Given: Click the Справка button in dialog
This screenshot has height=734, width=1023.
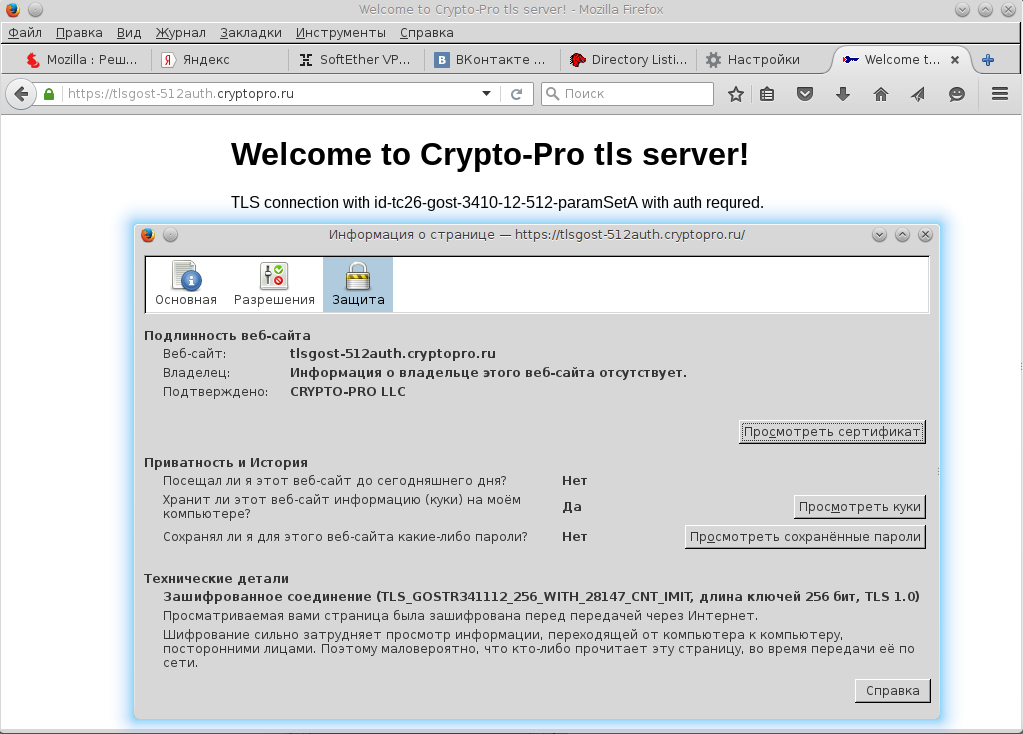Looking at the screenshot, I should pos(893,691).
